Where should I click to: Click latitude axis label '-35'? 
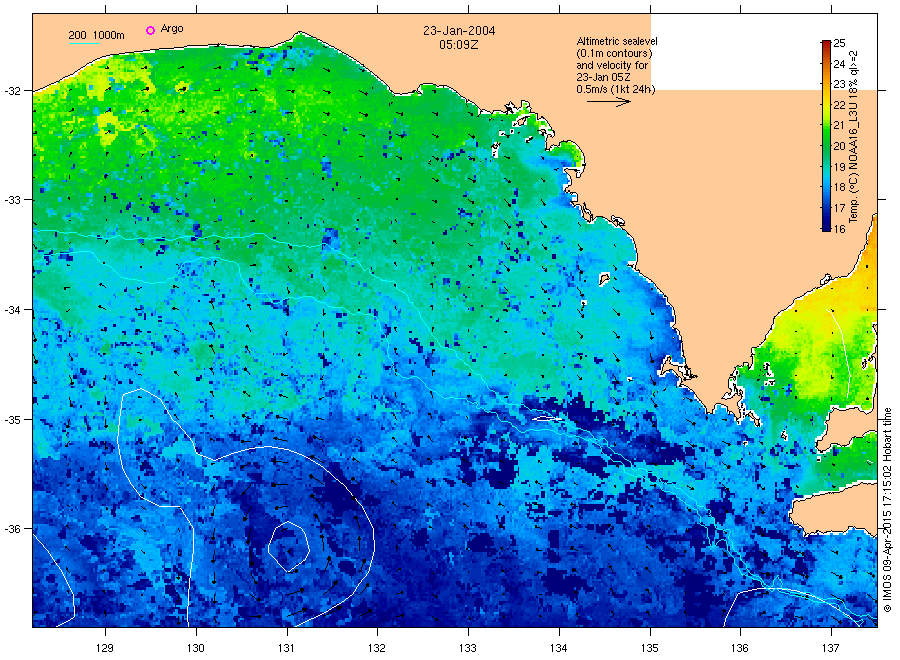[x=13, y=420]
